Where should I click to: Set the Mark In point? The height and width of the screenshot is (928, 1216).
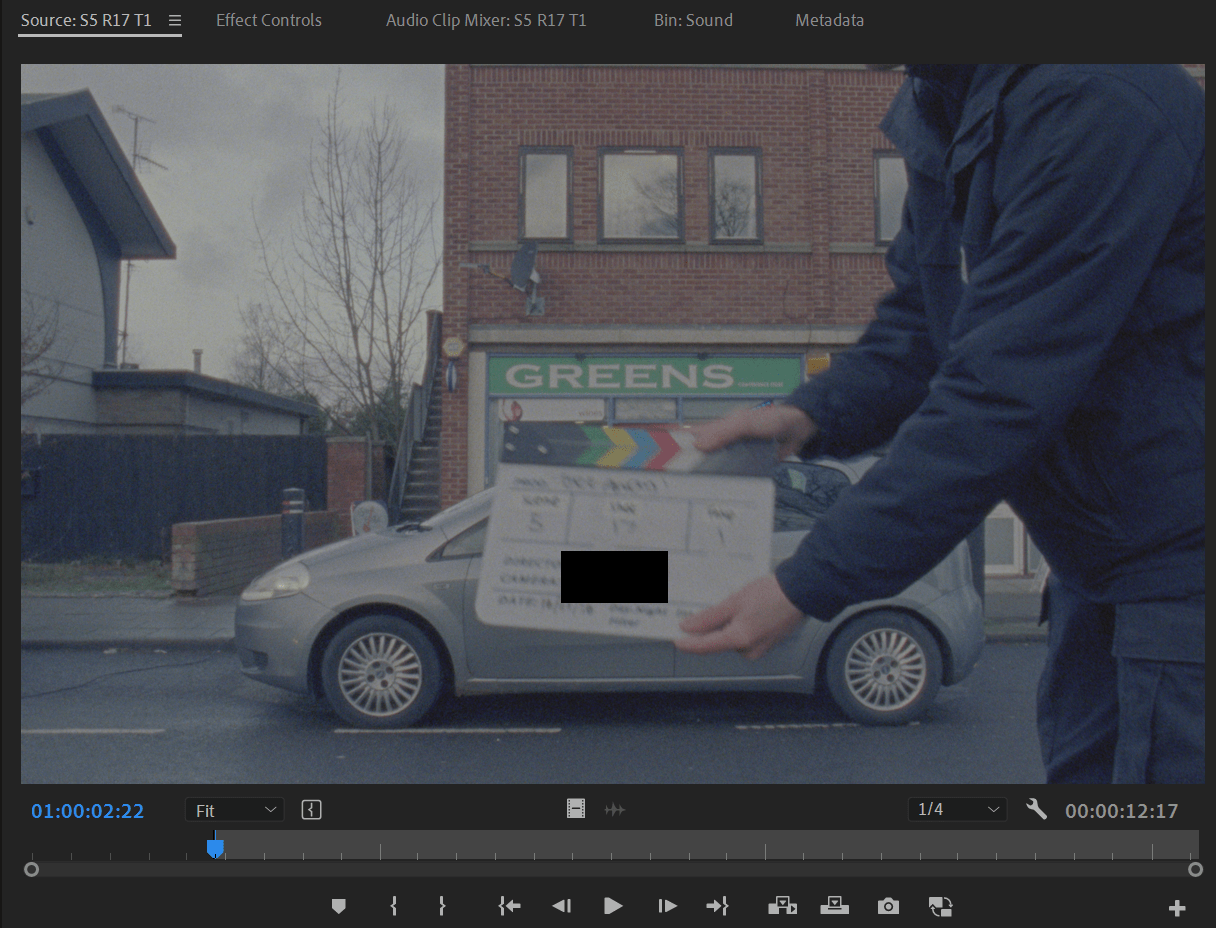point(393,906)
